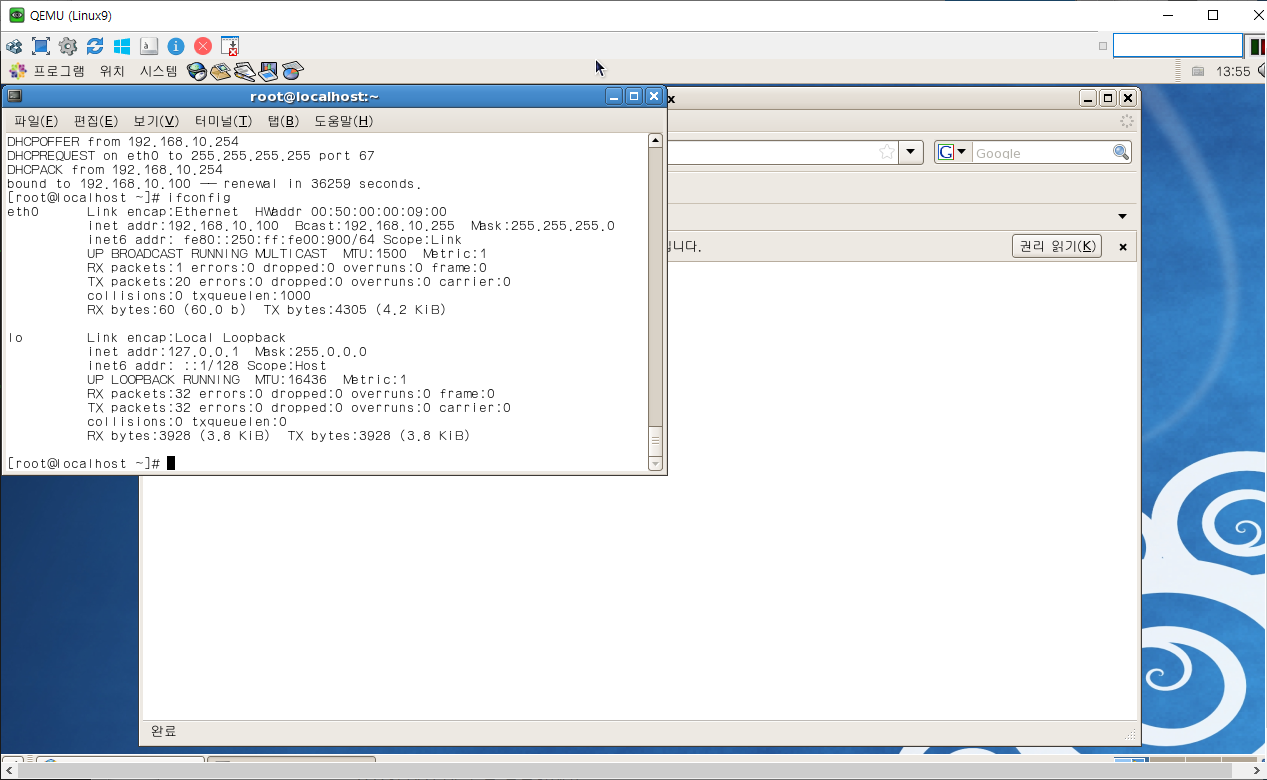Open terminal 터미널(T) menu
Viewport: 1267px width, 780px height.
[x=223, y=121]
